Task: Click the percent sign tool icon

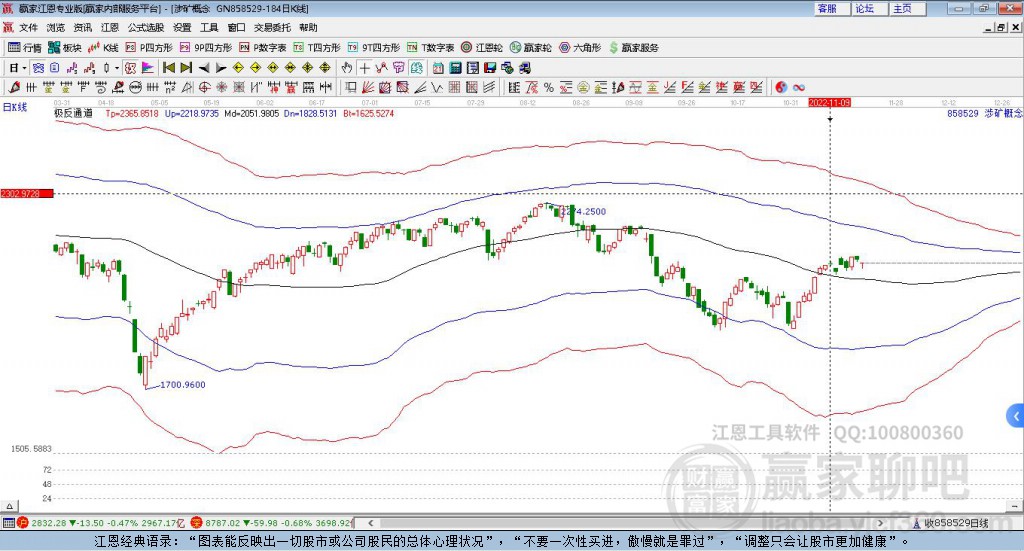Action: pyautogui.click(x=549, y=87)
